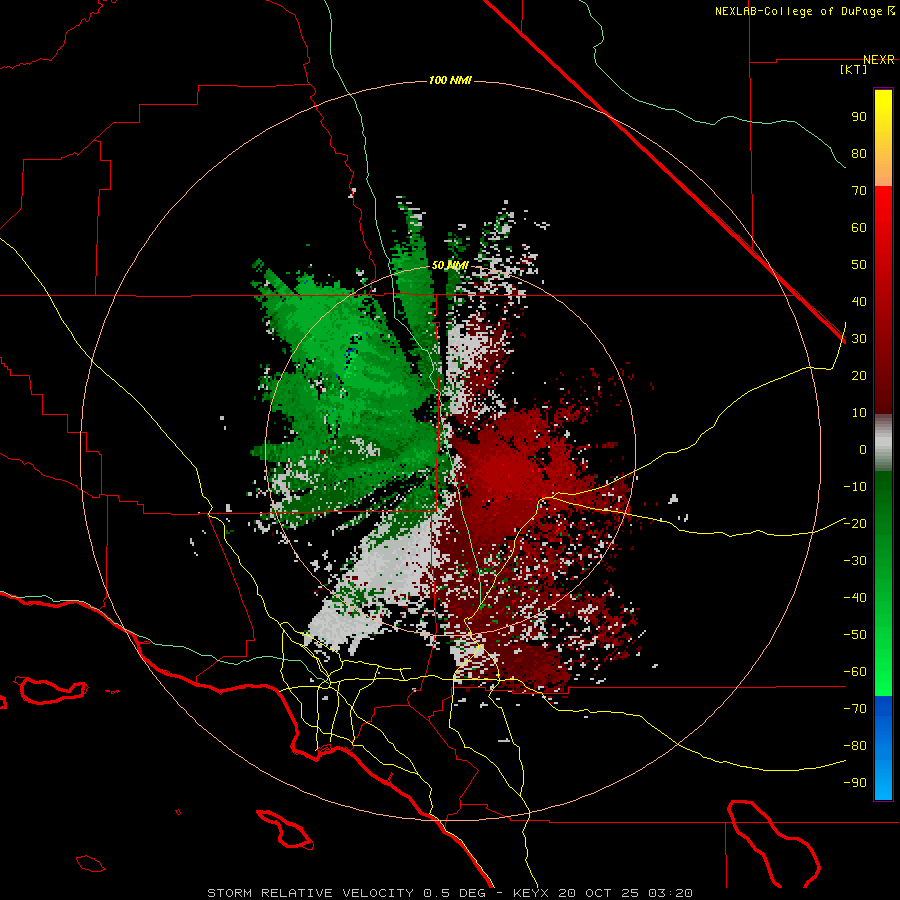Click the 30 value on velocity scale

pyautogui.click(x=859, y=339)
